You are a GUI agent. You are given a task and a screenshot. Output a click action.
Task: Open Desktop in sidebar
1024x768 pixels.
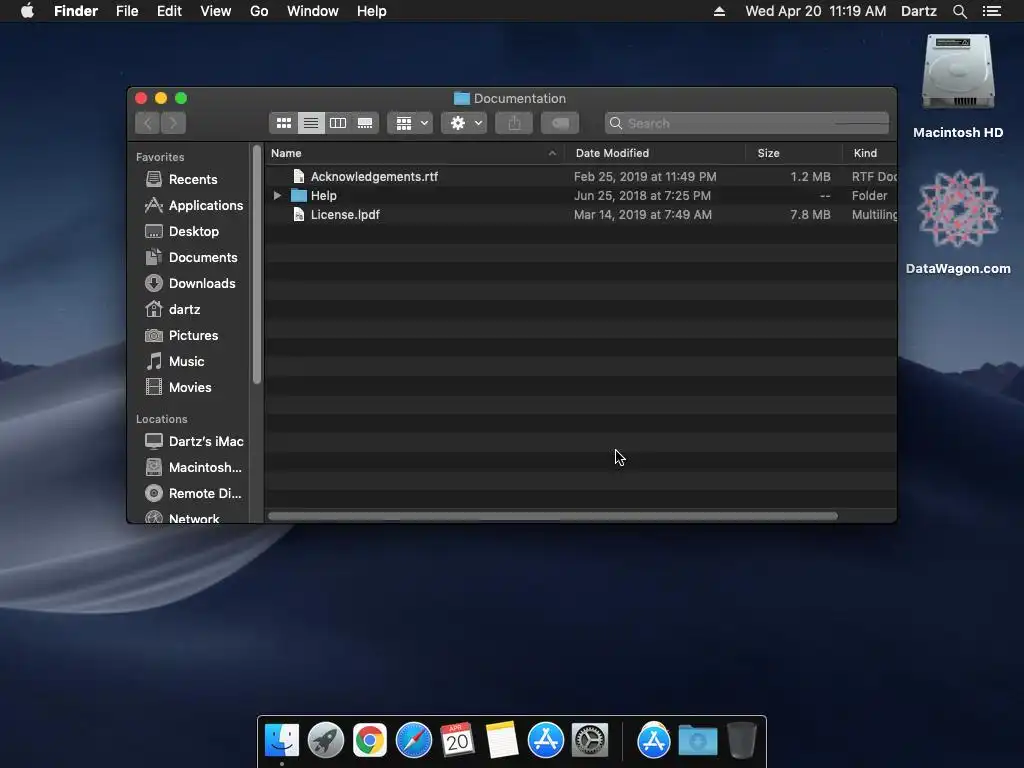click(181, 231)
